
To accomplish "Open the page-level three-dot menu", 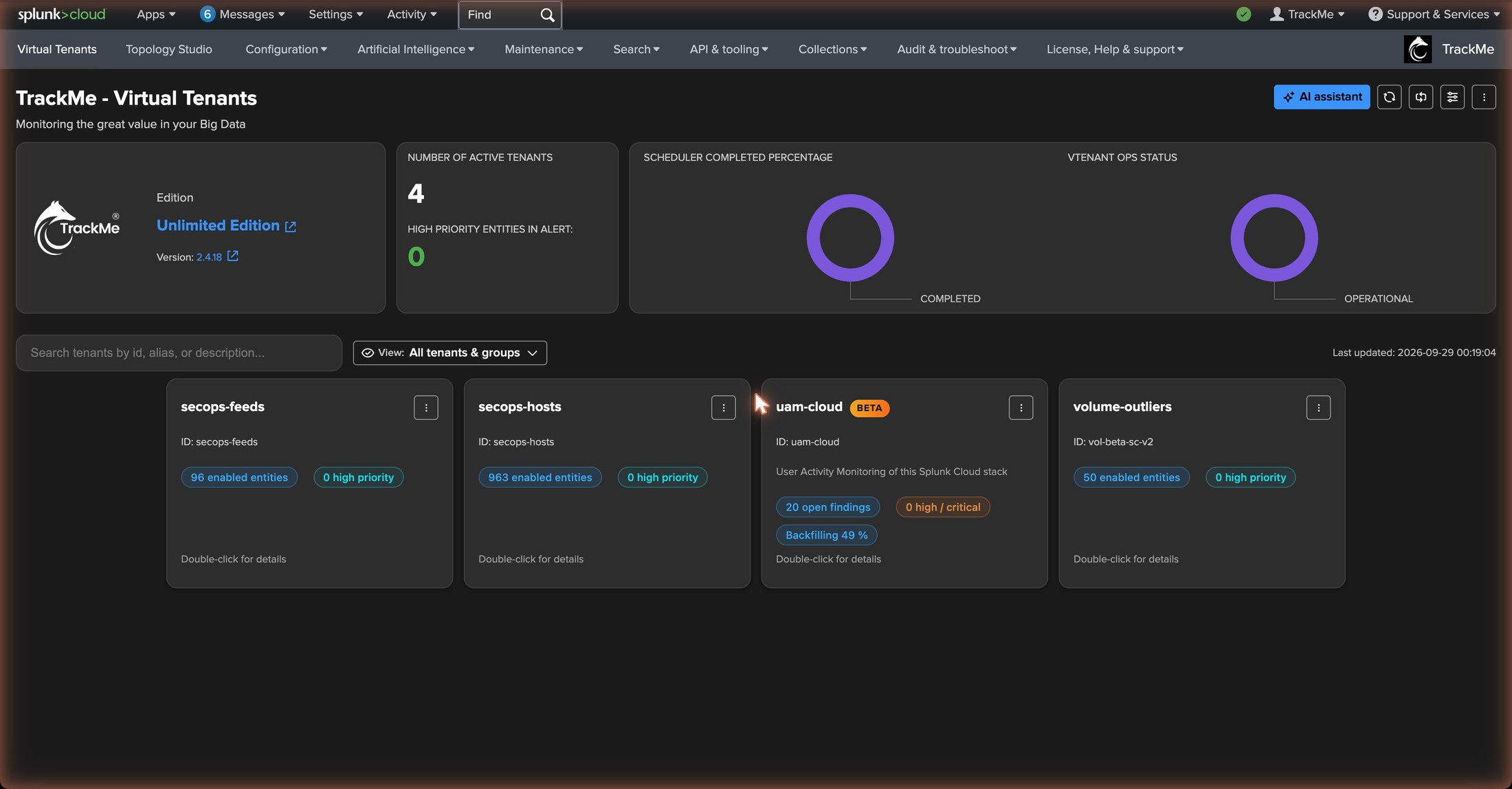I will coord(1484,97).
